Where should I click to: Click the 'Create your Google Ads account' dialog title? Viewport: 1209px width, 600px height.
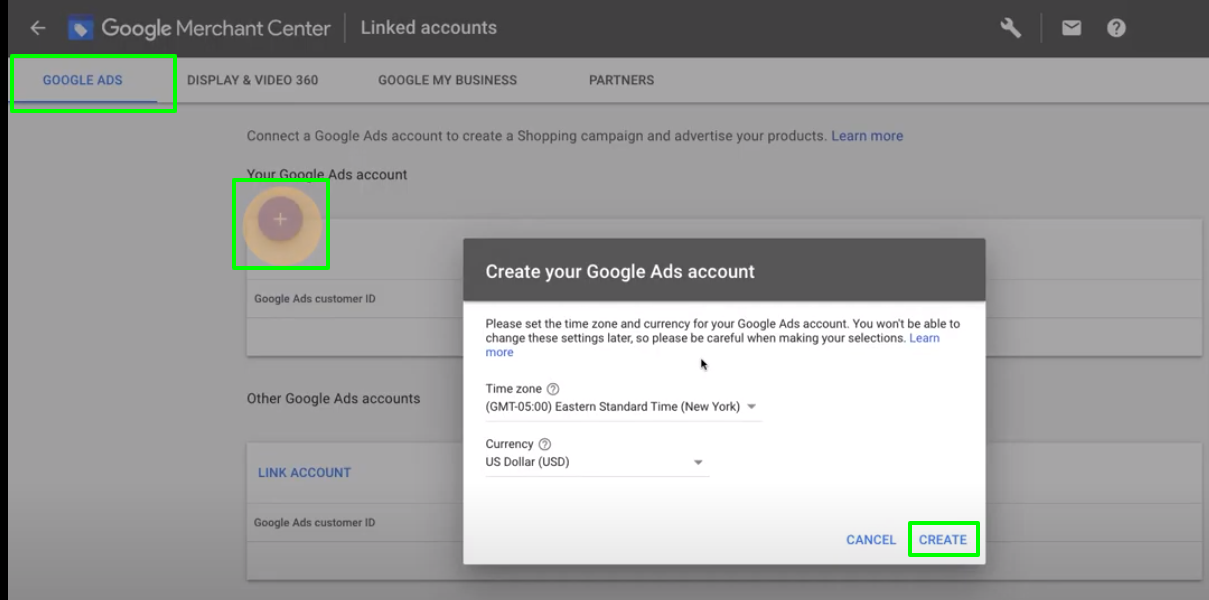620,271
